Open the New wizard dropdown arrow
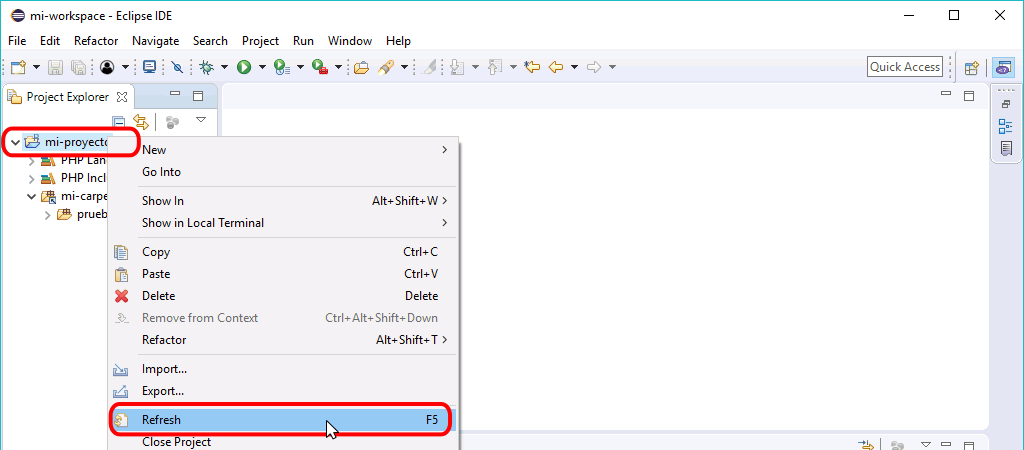The width and height of the screenshot is (1024, 450). click(x=36, y=67)
